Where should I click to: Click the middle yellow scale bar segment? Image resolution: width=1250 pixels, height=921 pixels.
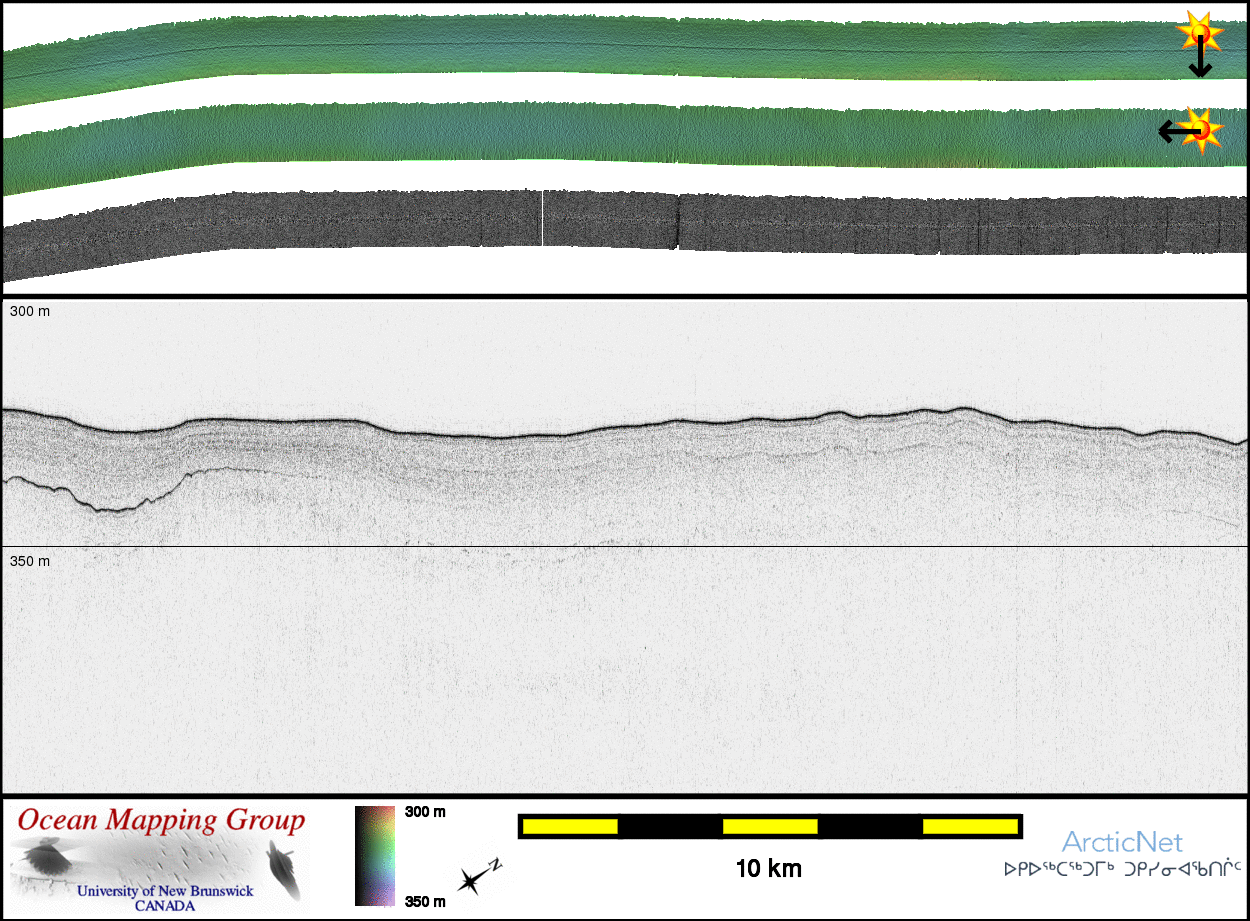[770, 826]
